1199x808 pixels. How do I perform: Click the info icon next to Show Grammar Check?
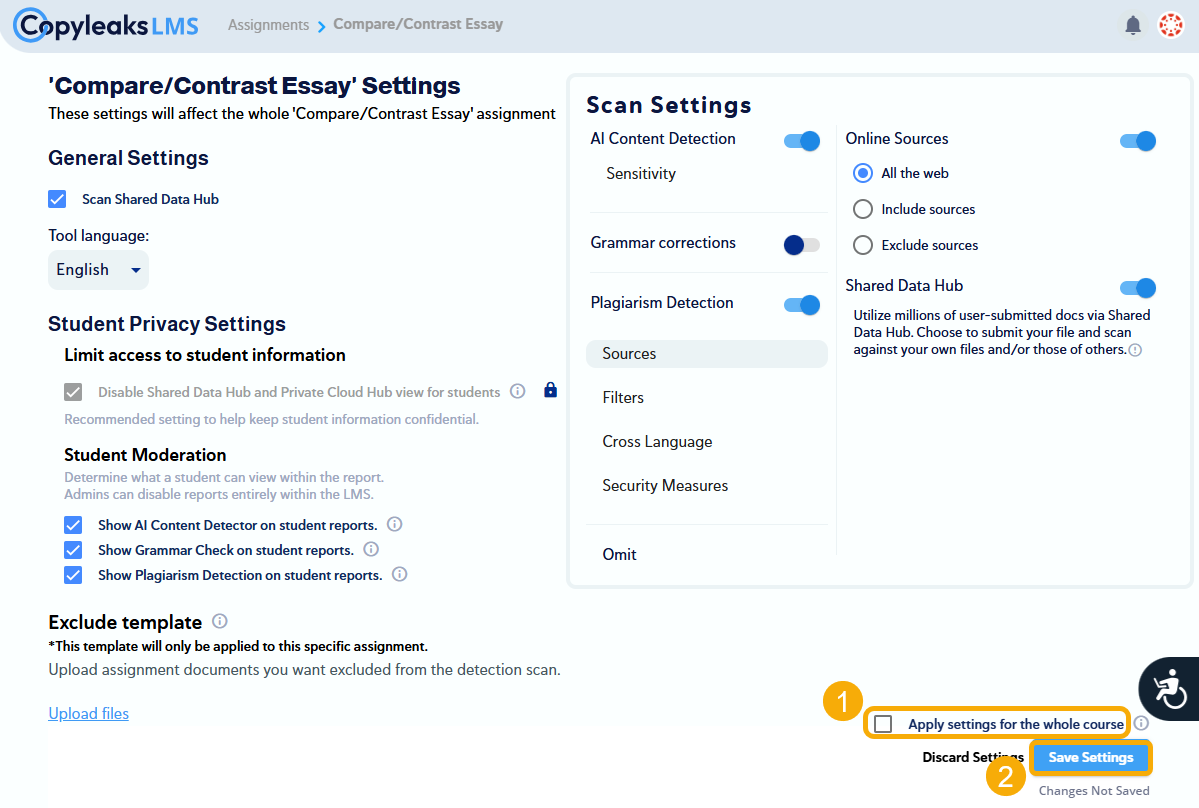point(371,549)
